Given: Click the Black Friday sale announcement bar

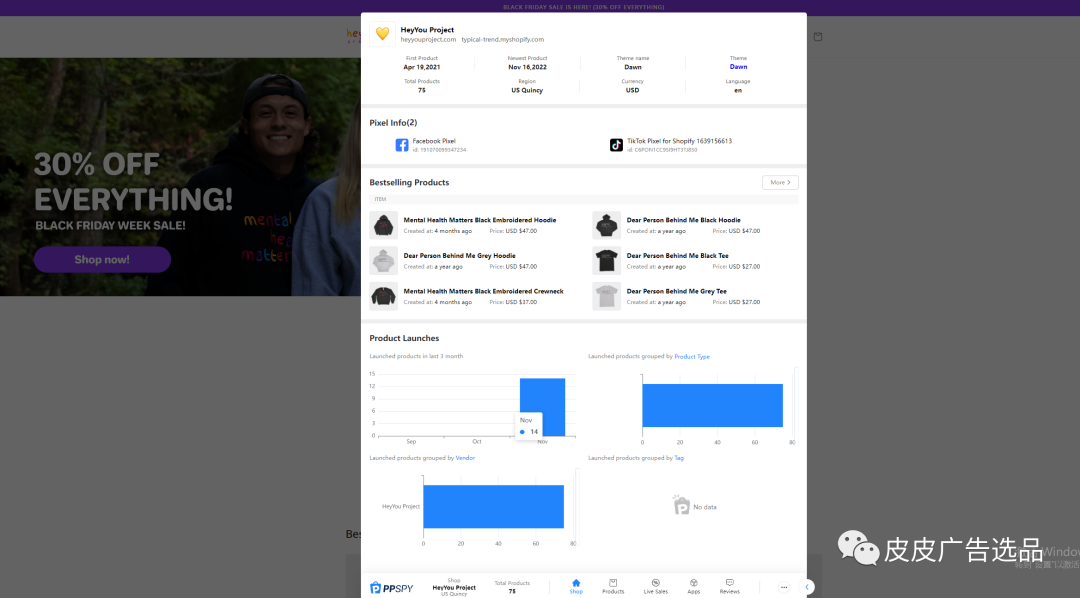Looking at the screenshot, I should tap(540, 7).
